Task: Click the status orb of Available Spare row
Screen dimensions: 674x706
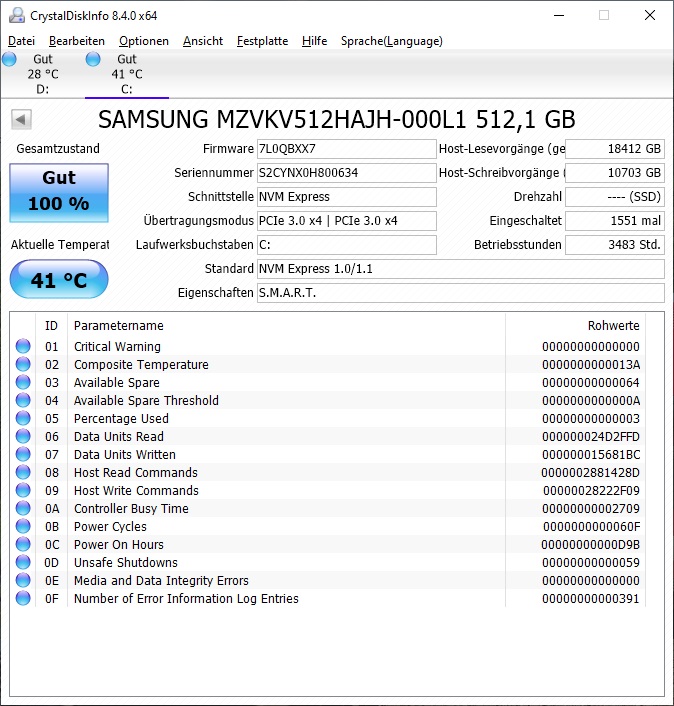Action: (x=23, y=382)
